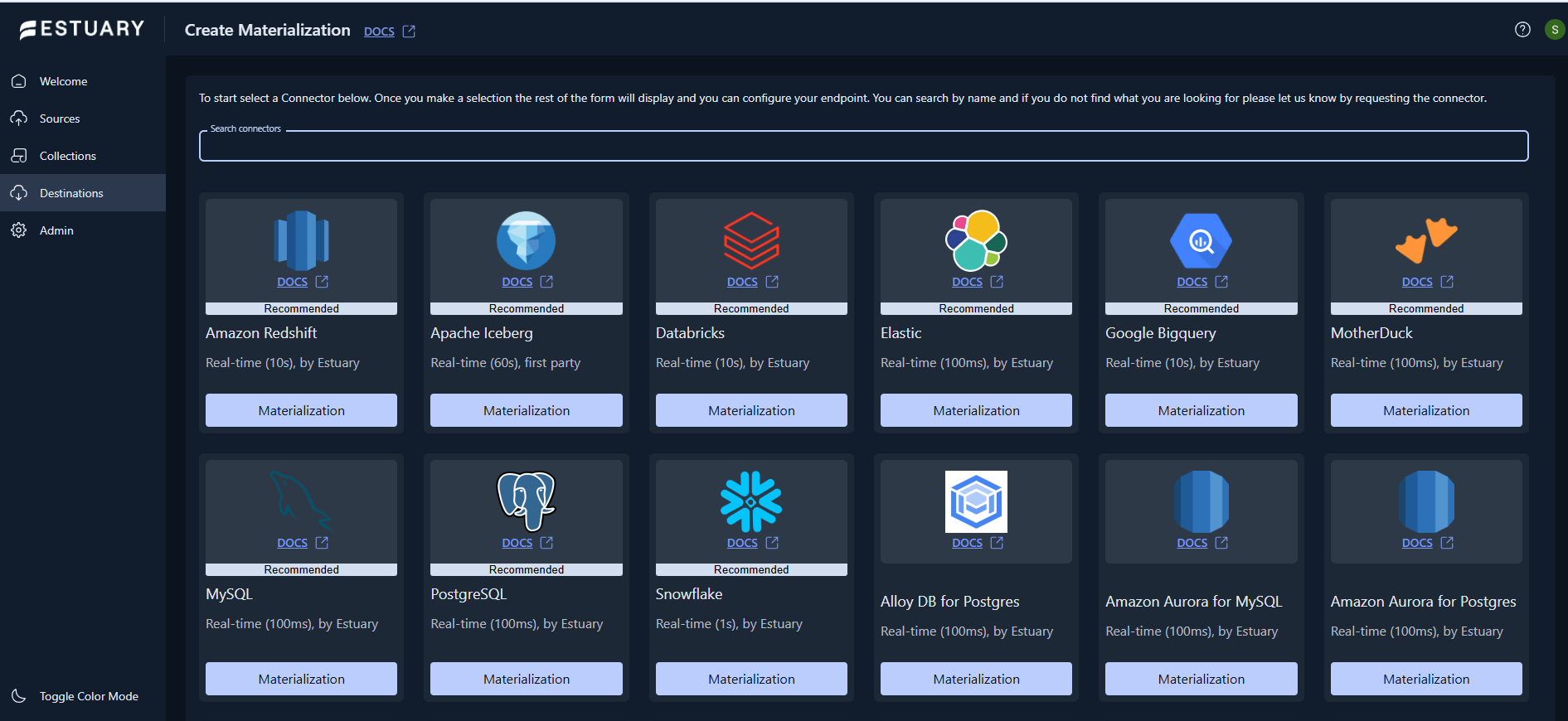1568x721 pixels.
Task: Click the Alloy DB for Postgres logo
Action: [976, 501]
